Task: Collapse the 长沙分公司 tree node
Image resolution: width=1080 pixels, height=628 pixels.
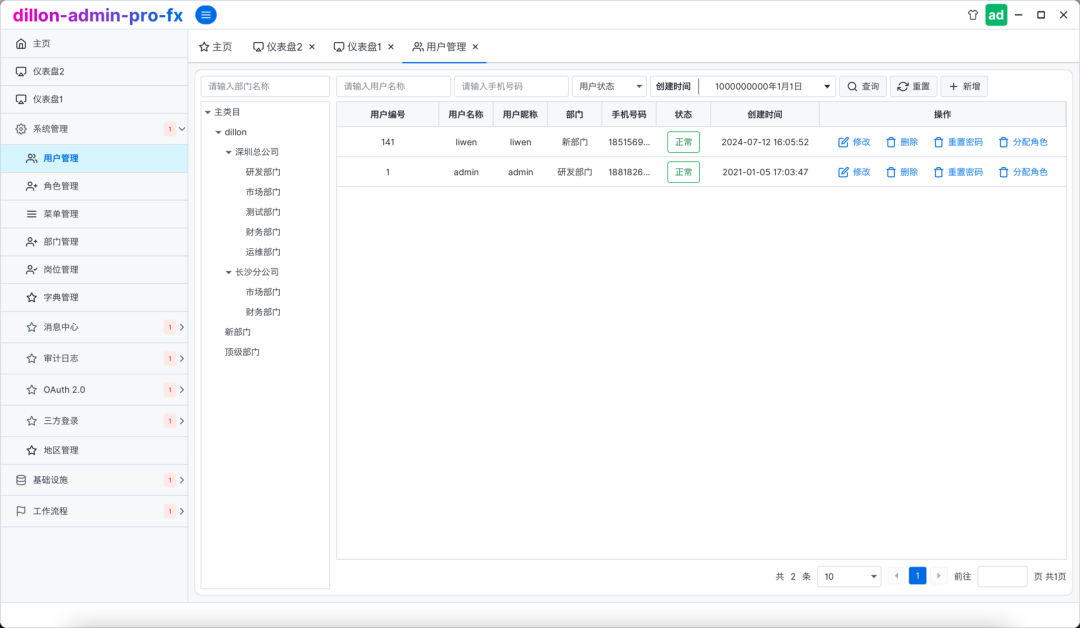Action: tap(228, 272)
